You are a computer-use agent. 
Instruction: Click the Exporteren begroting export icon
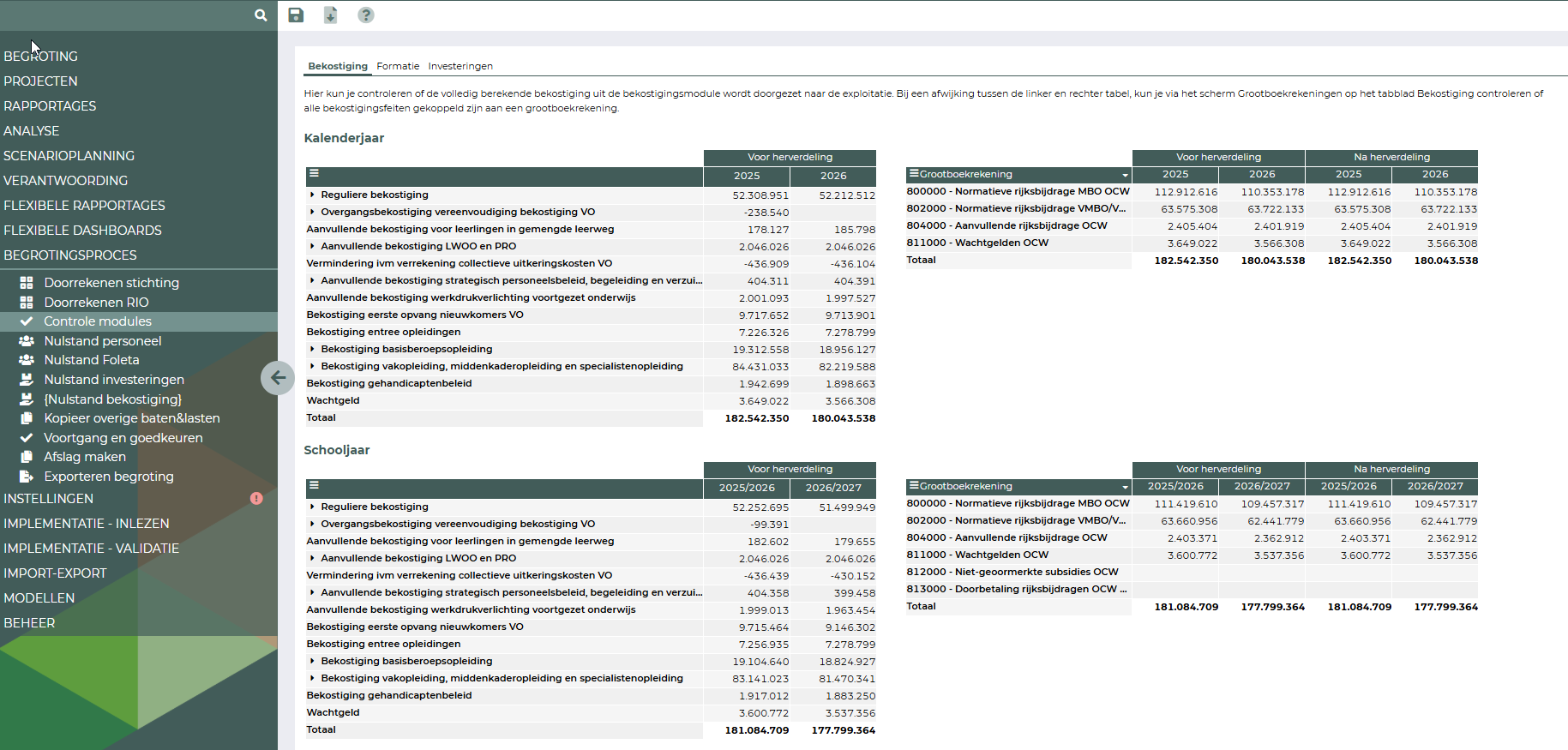pos(27,477)
